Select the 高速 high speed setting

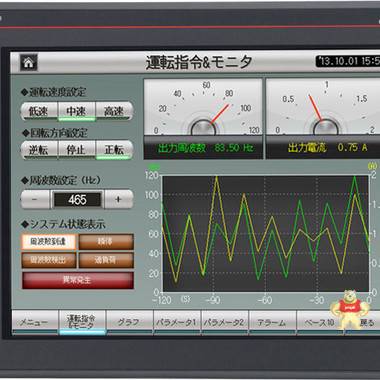pyautogui.click(x=114, y=111)
